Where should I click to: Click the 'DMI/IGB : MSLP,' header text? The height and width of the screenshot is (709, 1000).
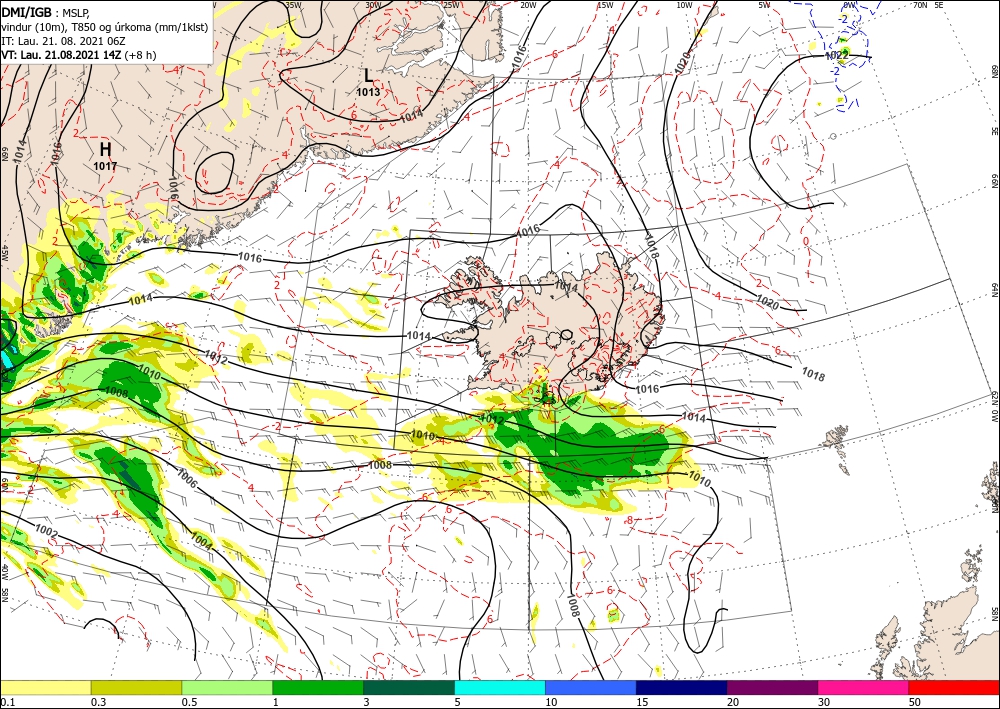(46, 13)
